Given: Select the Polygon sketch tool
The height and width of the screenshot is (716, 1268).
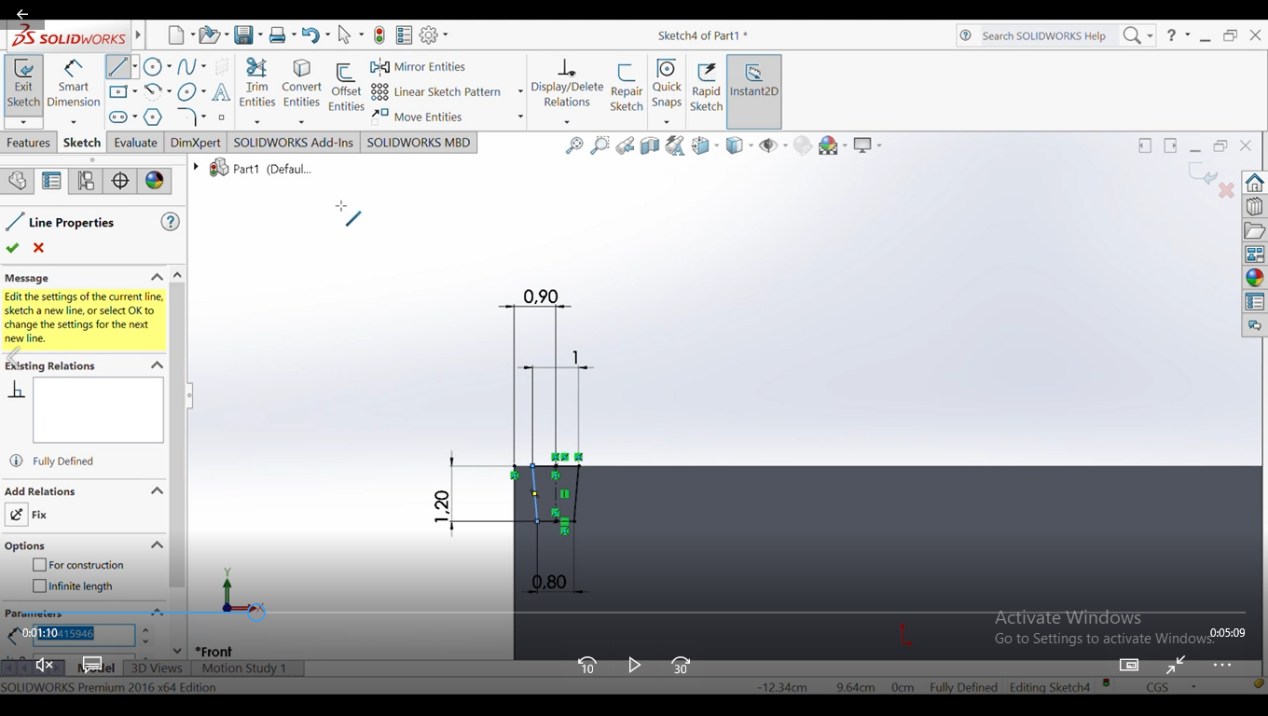Looking at the screenshot, I should coord(152,117).
